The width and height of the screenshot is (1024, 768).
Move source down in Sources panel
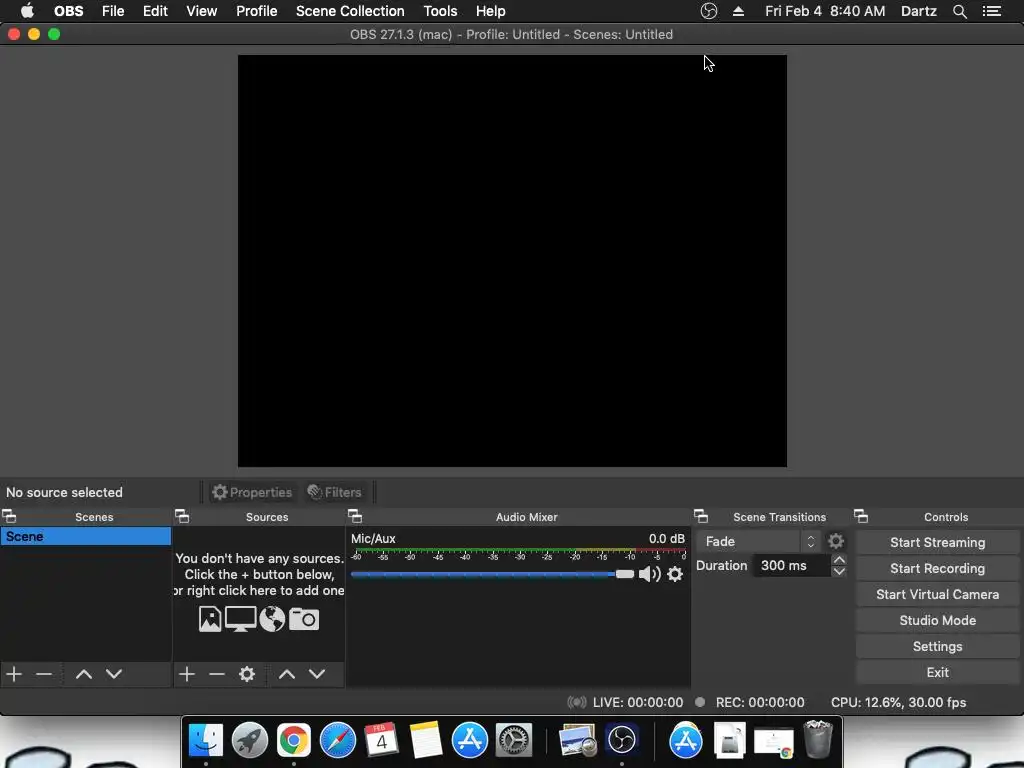click(317, 674)
